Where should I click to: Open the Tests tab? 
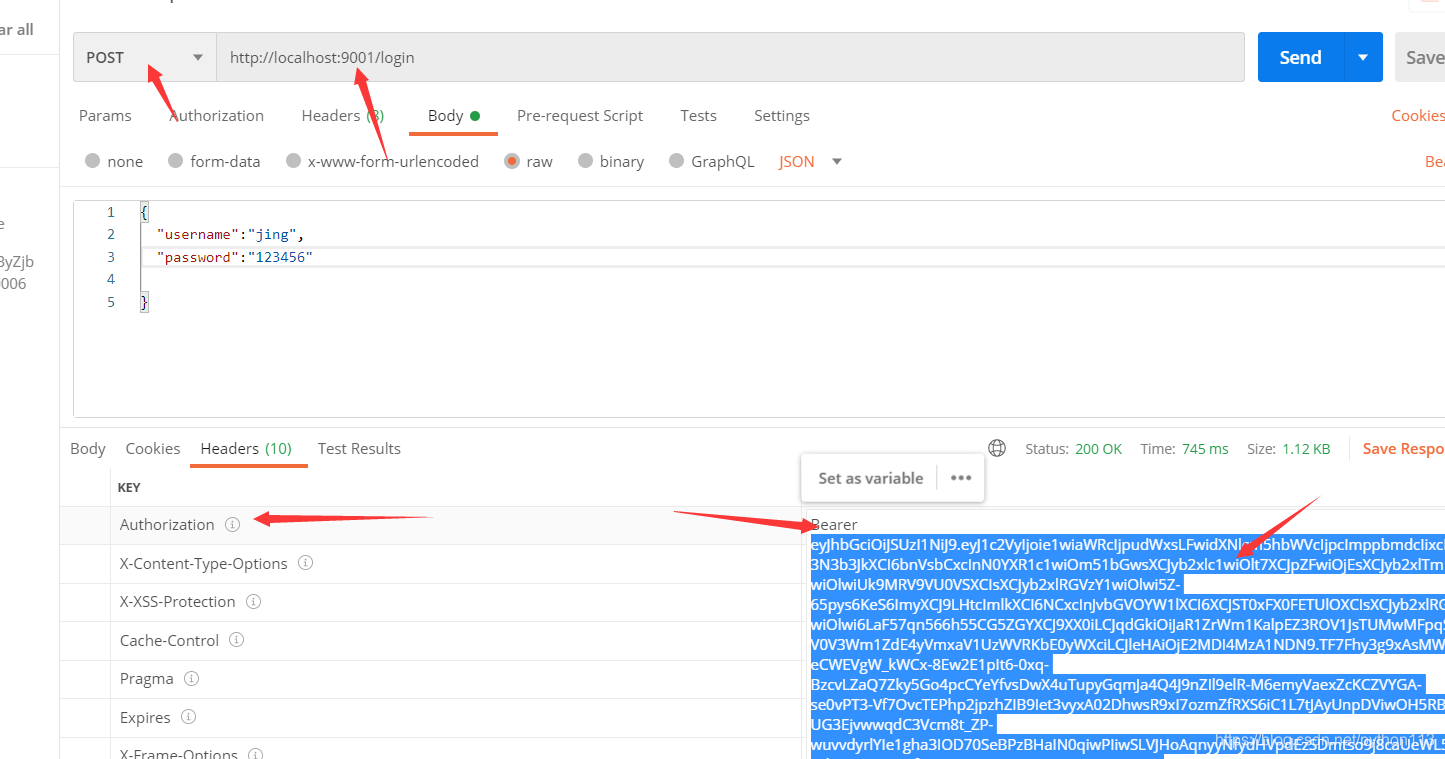point(698,116)
